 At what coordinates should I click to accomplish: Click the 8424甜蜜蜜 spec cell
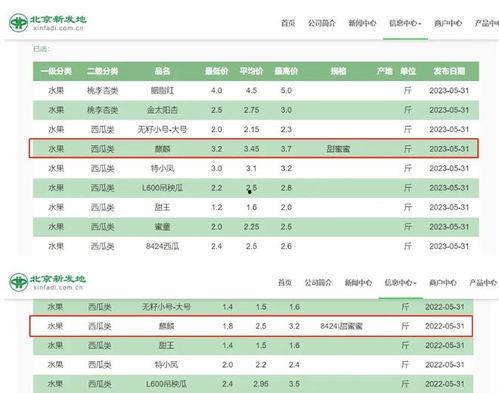pos(341,326)
